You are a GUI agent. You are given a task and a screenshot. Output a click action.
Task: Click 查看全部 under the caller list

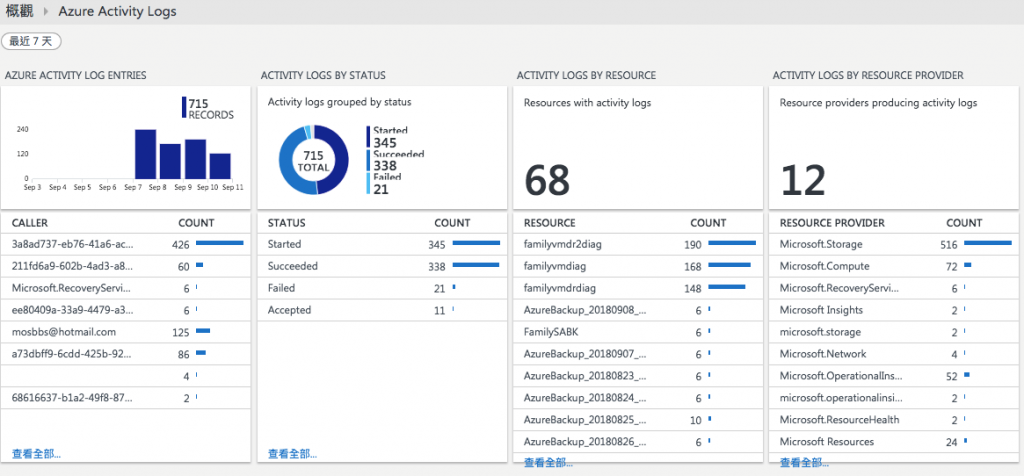tap(37, 454)
